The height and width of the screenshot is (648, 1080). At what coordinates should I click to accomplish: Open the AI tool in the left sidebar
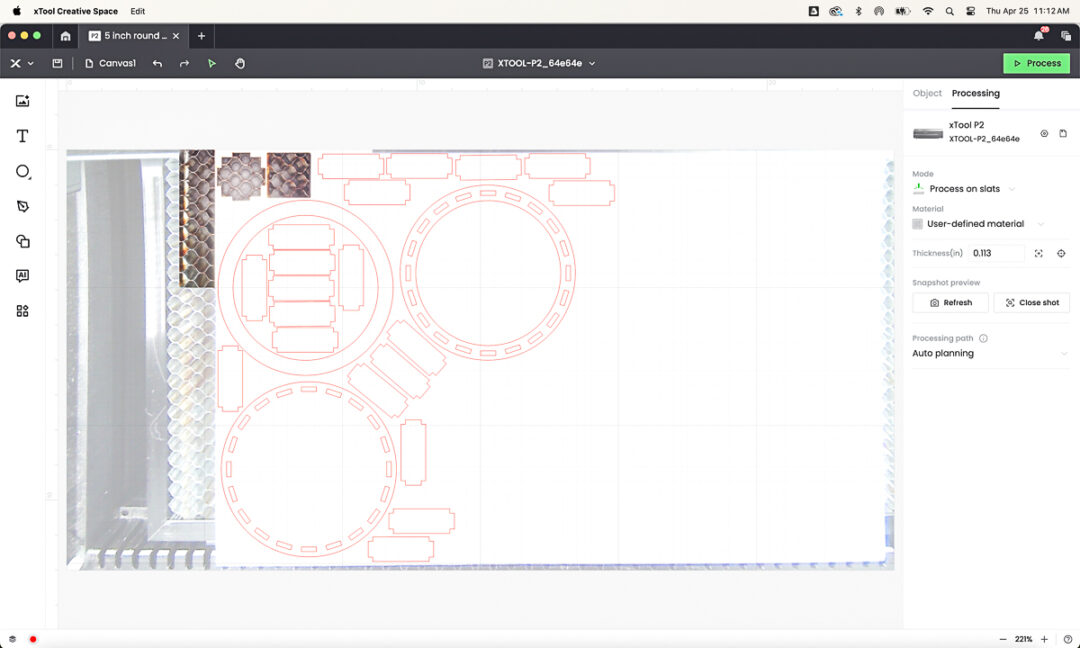pyautogui.click(x=22, y=276)
